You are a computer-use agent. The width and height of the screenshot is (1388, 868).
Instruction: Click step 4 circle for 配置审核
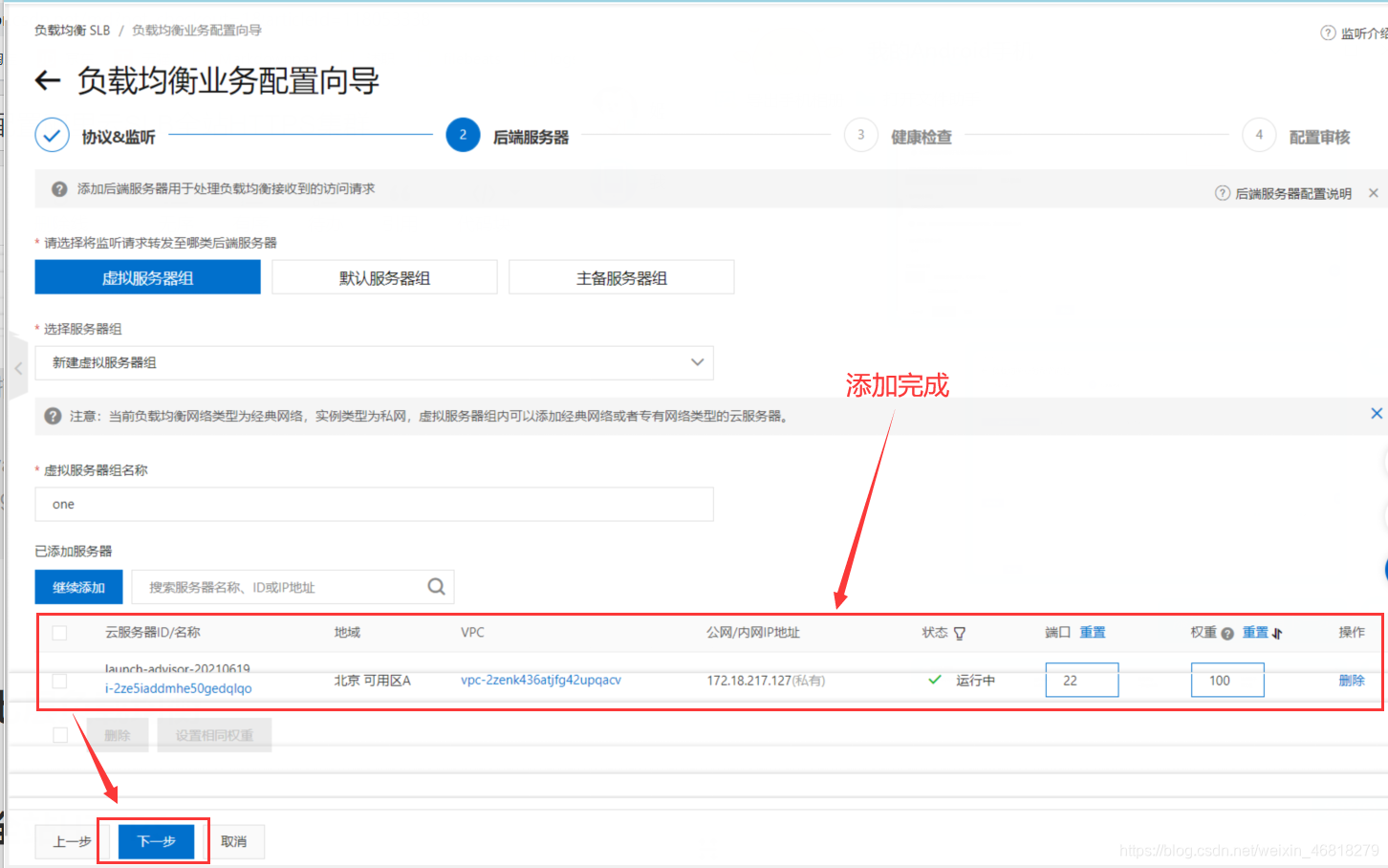coord(1259,135)
